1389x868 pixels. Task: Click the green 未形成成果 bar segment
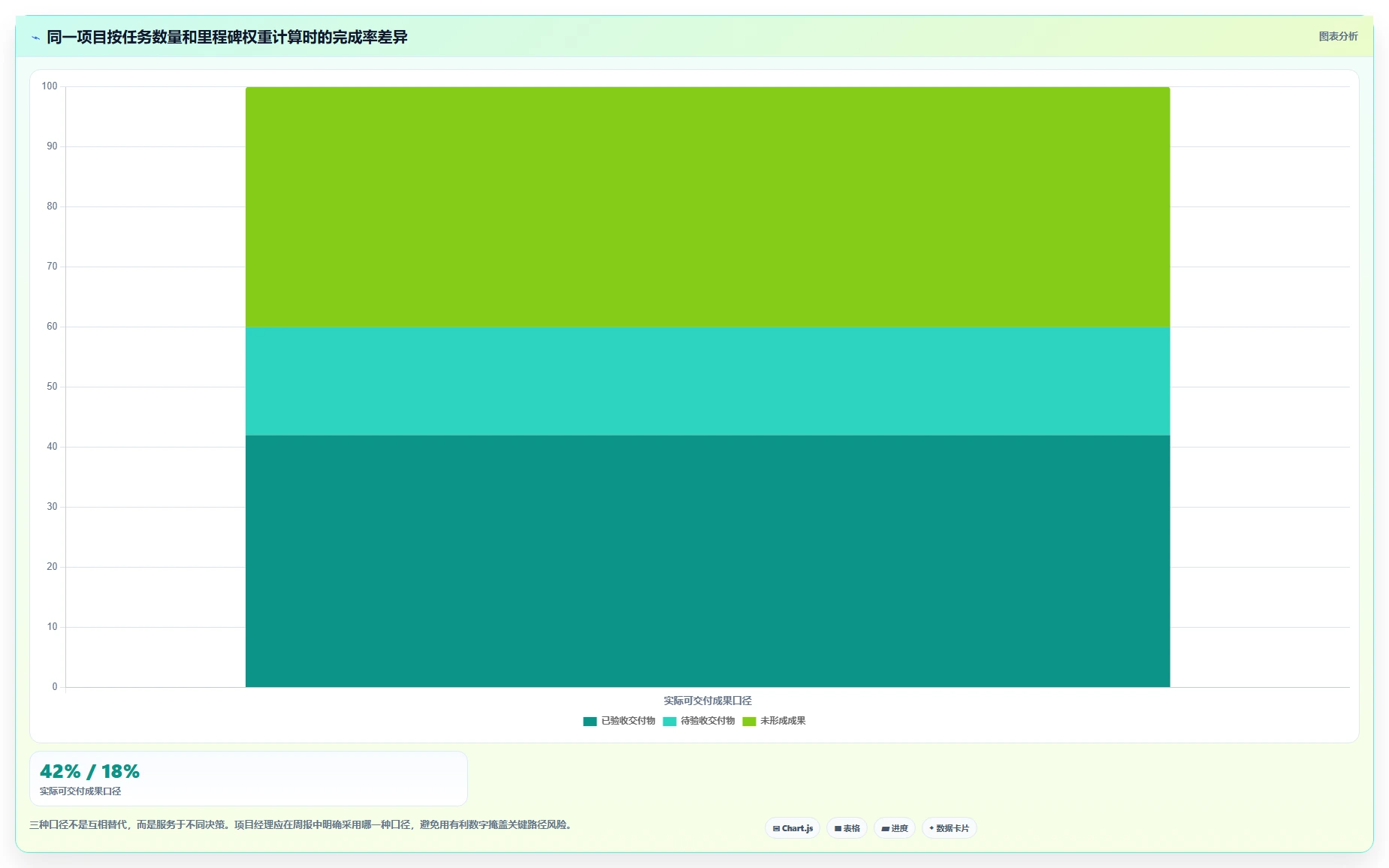point(708,206)
